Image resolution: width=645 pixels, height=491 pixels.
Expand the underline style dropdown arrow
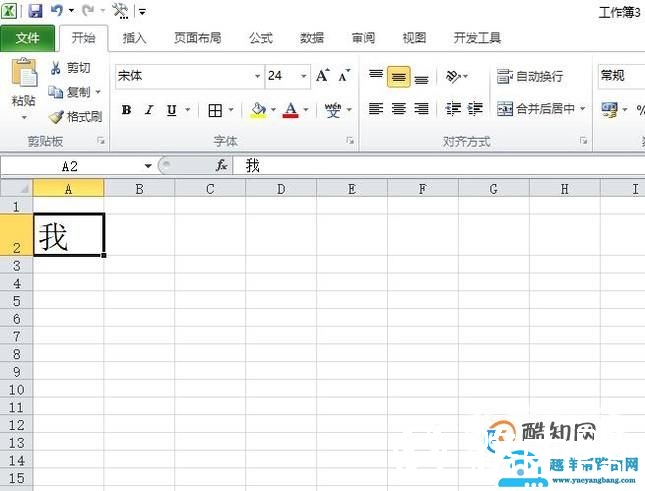click(188, 110)
